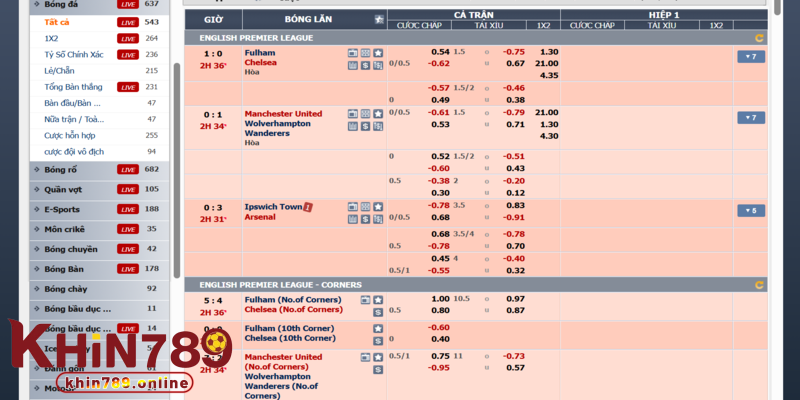Click the Arsenal team name
The height and width of the screenshot is (400, 800).
(260, 217)
